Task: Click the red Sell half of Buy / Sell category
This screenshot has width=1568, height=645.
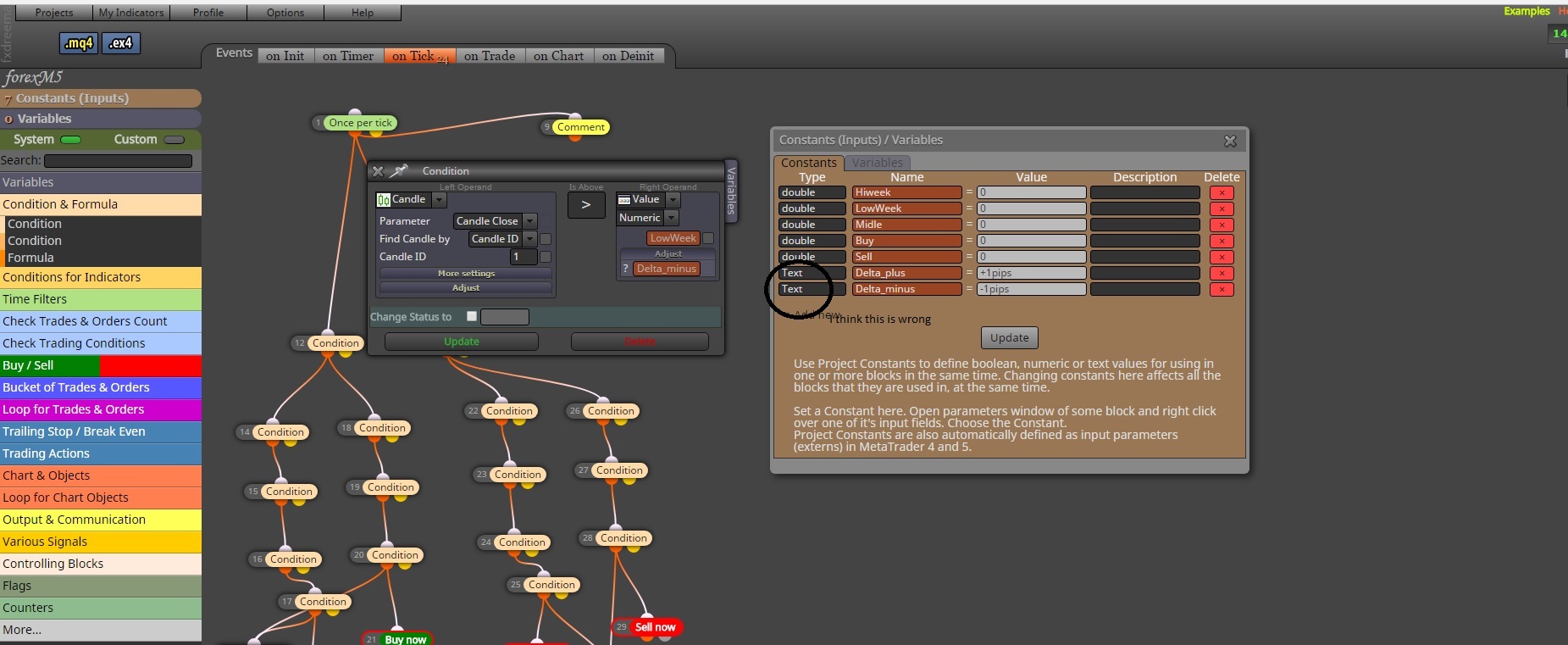Action: pyautogui.click(x=151, y=365)
